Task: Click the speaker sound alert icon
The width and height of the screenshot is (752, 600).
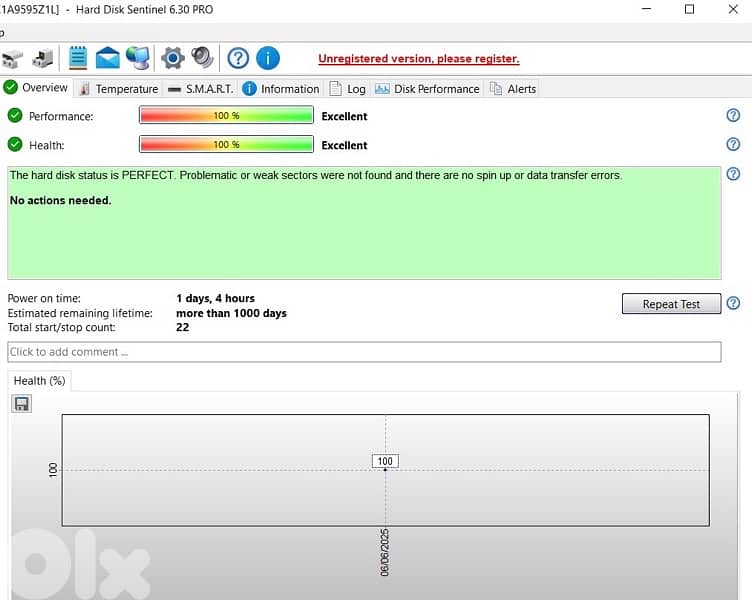Action: (x=202, y=58)
